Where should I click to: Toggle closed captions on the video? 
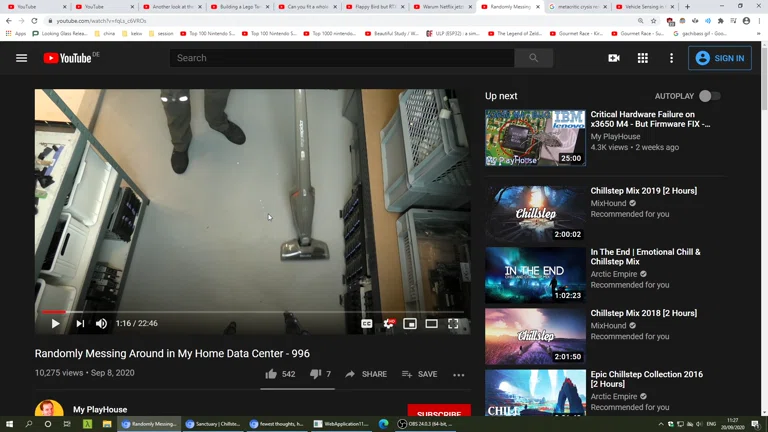click(x=367, y=324)
